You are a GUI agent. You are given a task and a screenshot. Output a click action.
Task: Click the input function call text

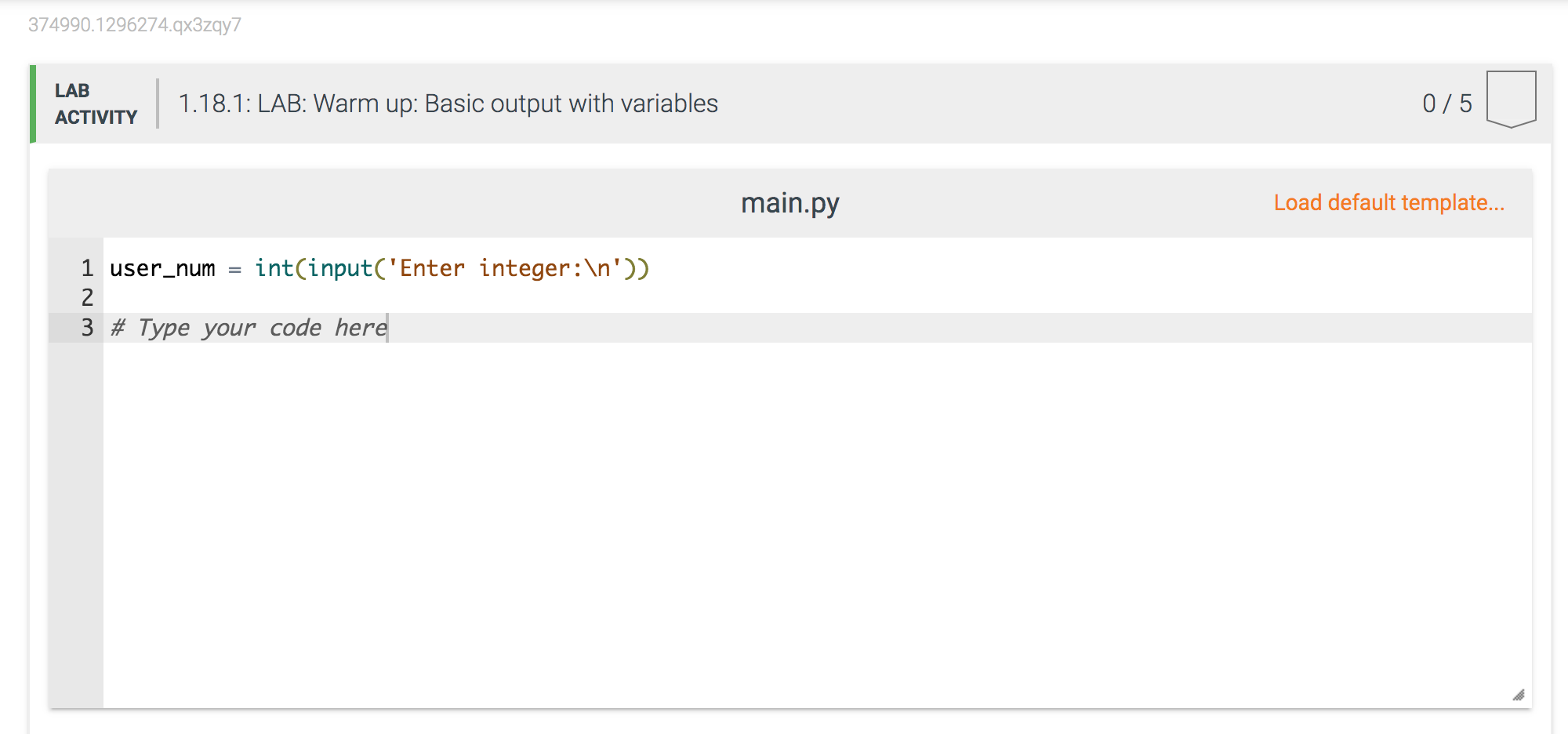(x=340, y=268)
